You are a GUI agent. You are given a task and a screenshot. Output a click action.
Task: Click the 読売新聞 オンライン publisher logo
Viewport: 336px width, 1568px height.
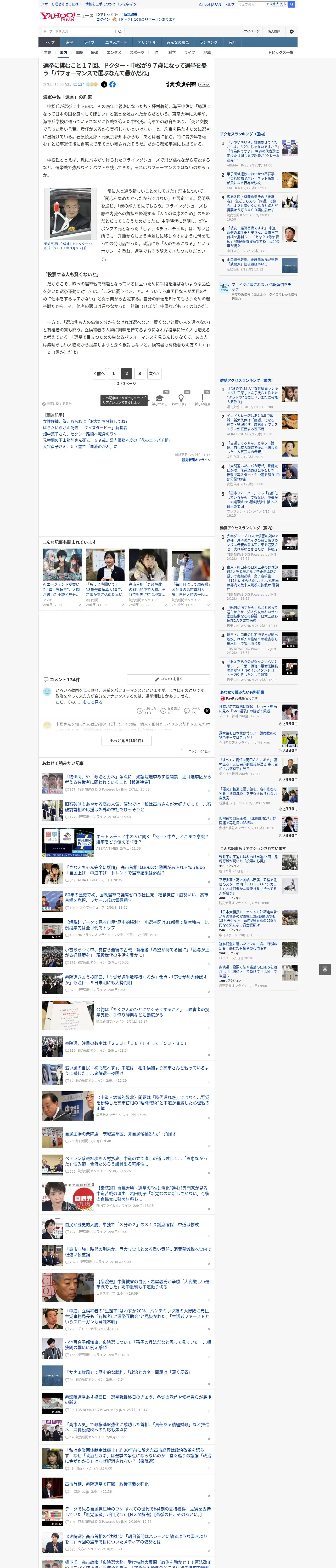(x=188, y=85)
